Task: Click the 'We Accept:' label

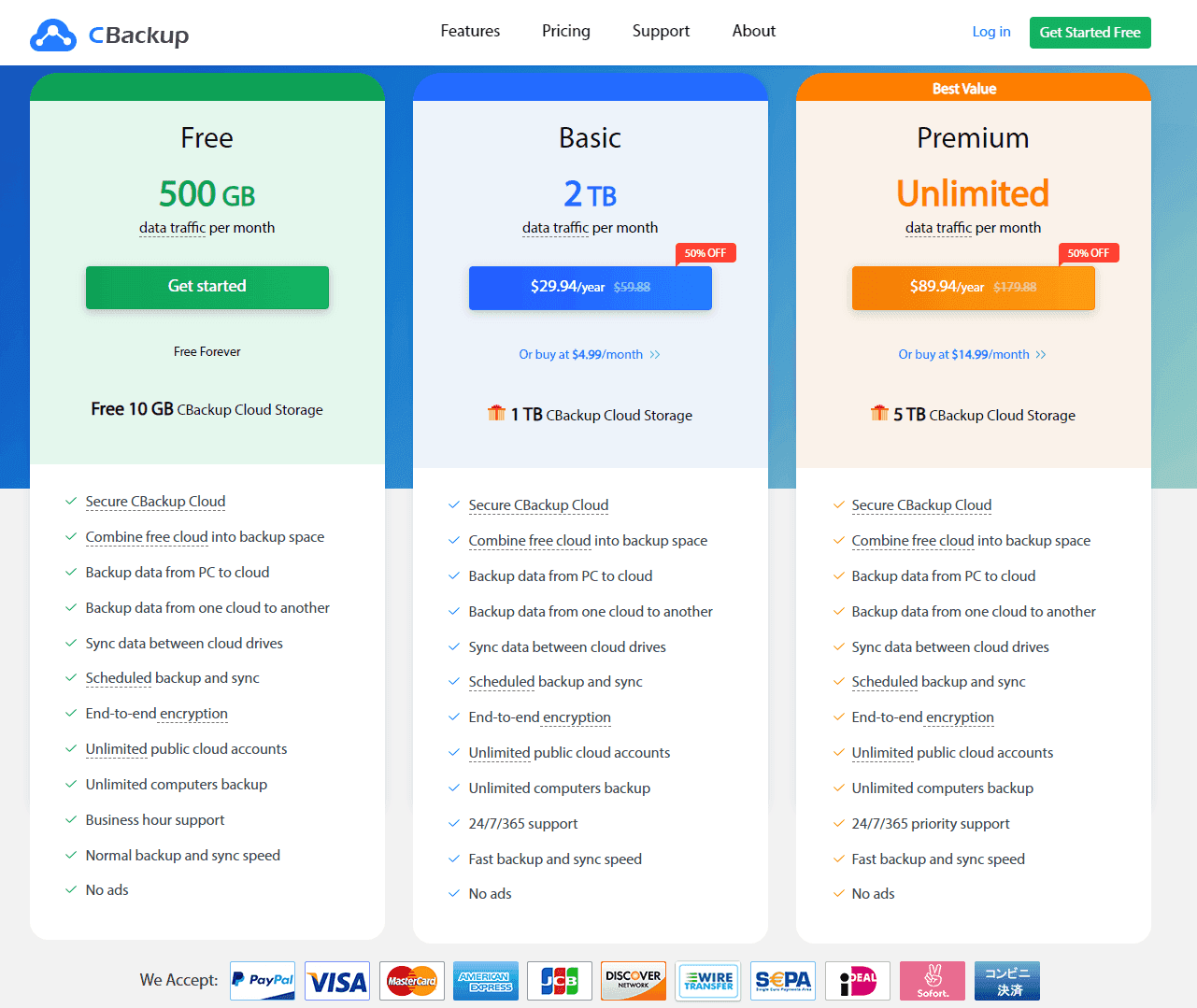Action: point(178,980)
